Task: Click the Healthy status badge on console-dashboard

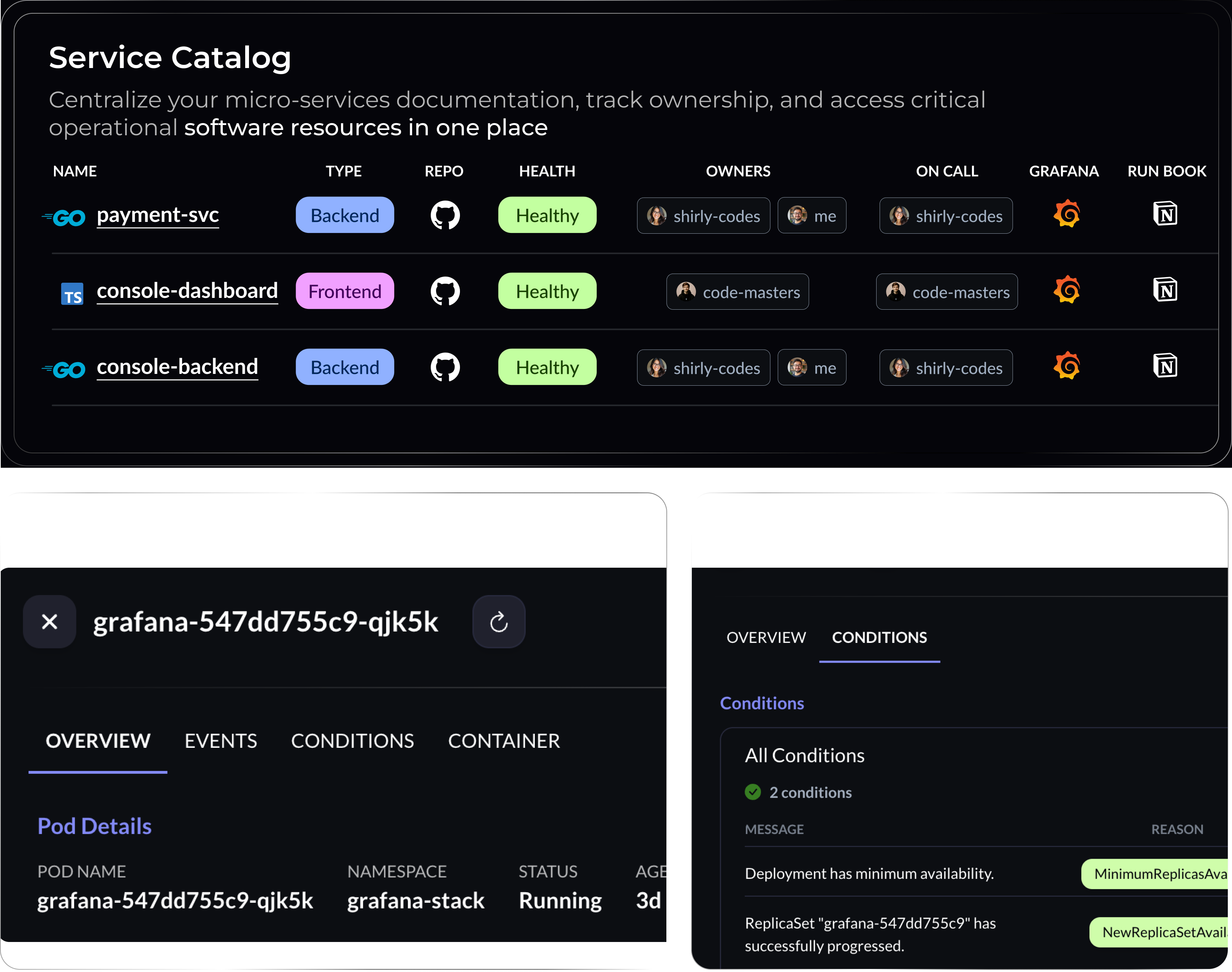Action: pyautogui.click(x=547, y=291)
